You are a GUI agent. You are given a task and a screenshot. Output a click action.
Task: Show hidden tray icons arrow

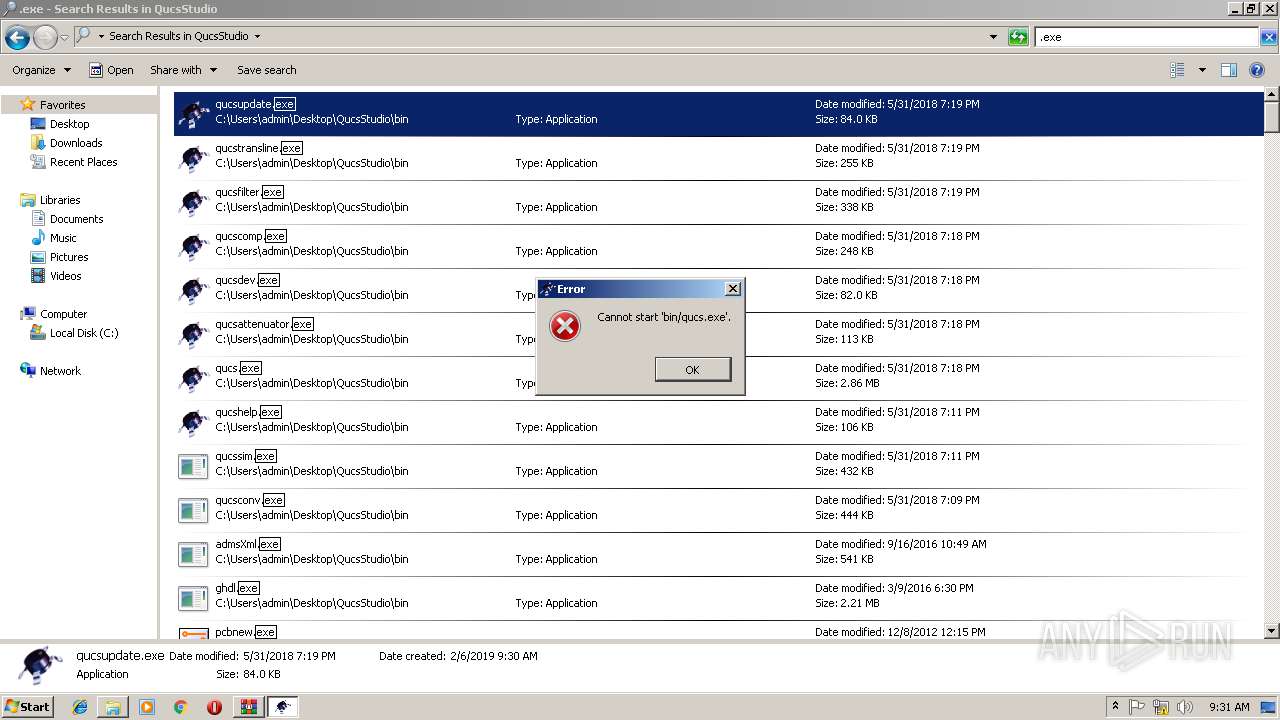point(1115,707)
